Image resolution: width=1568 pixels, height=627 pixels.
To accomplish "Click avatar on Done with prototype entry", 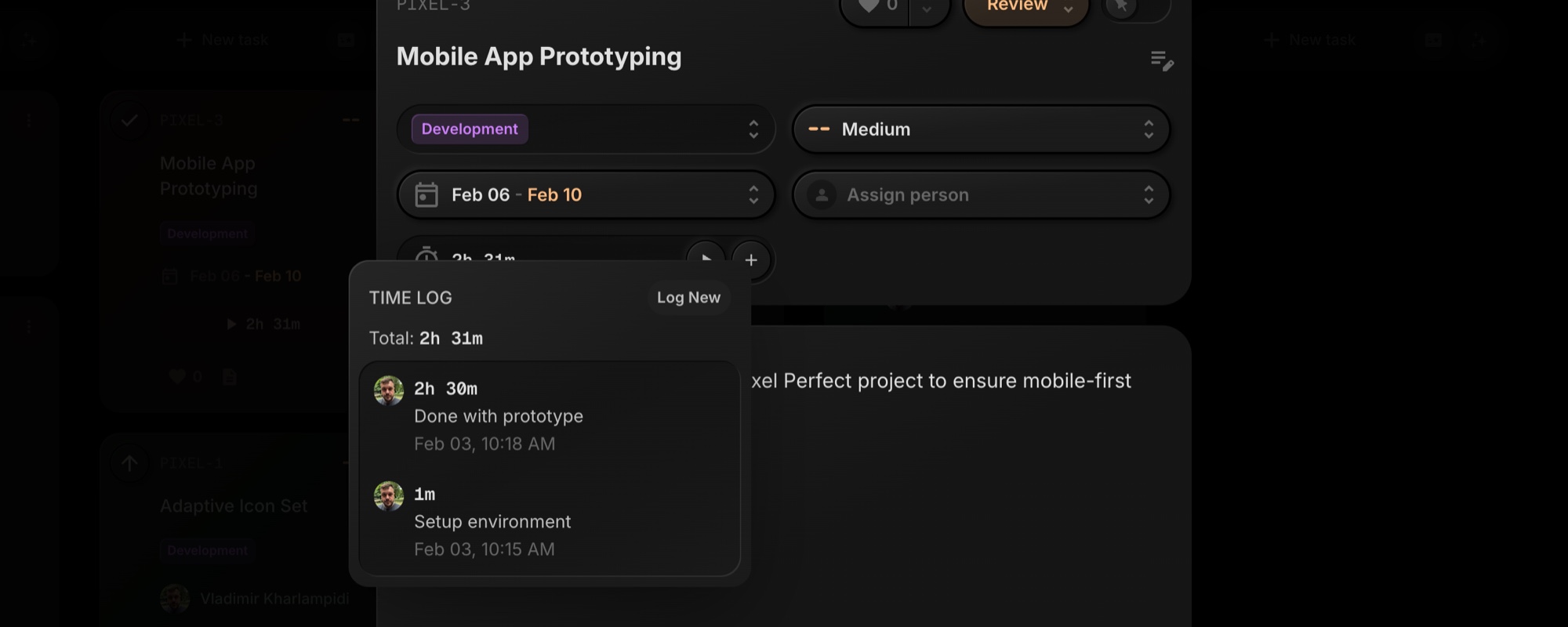I will click(x=389, y=390).
